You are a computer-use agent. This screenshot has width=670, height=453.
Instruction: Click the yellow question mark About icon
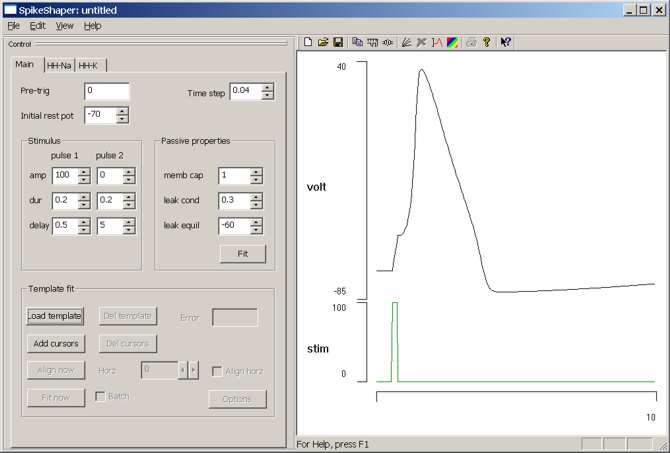pyautogui.click(x=487, y=43)
